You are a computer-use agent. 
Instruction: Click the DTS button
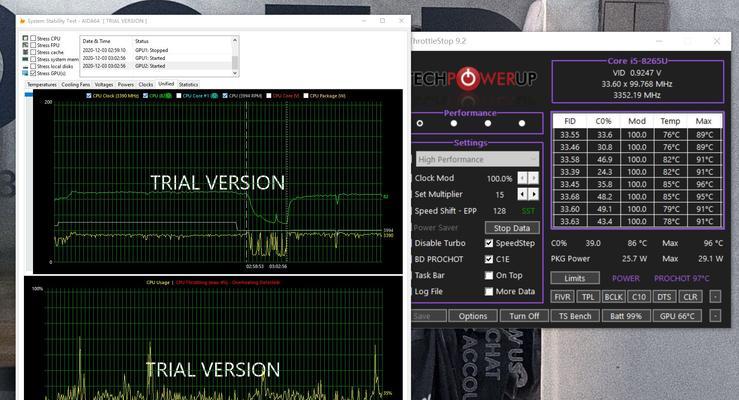pyautogui.click(x=665, y=297)
